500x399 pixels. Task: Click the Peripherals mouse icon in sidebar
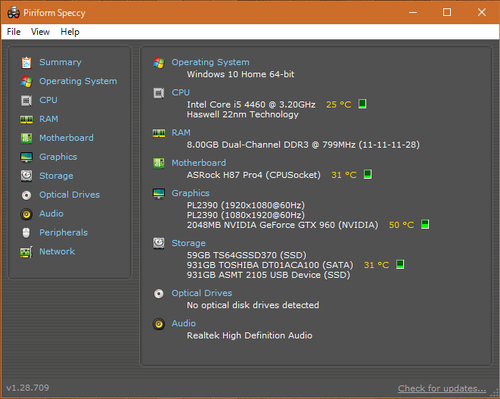tap(26, 233)
